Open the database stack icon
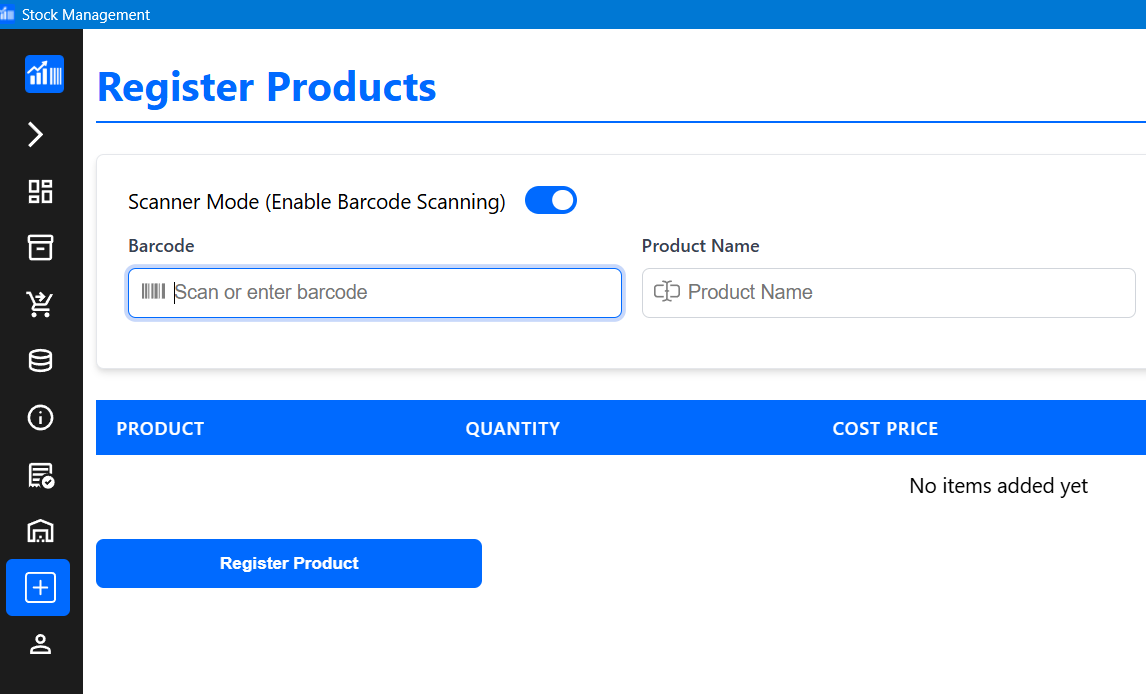 click(x=40, y=360)
